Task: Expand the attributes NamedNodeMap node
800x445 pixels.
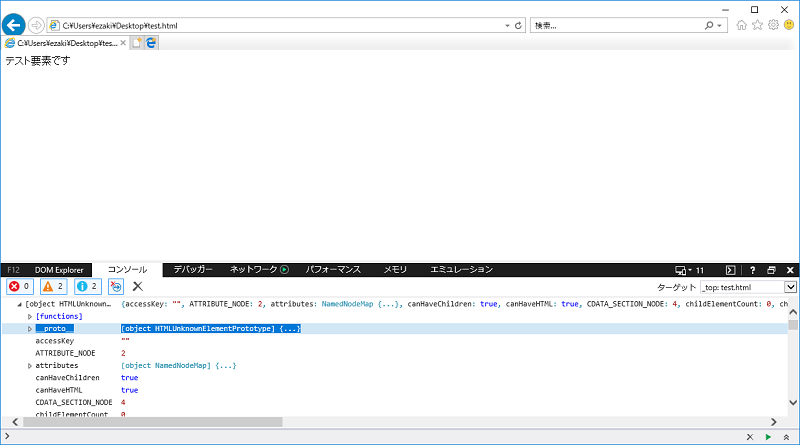Action: coord(30,366)
